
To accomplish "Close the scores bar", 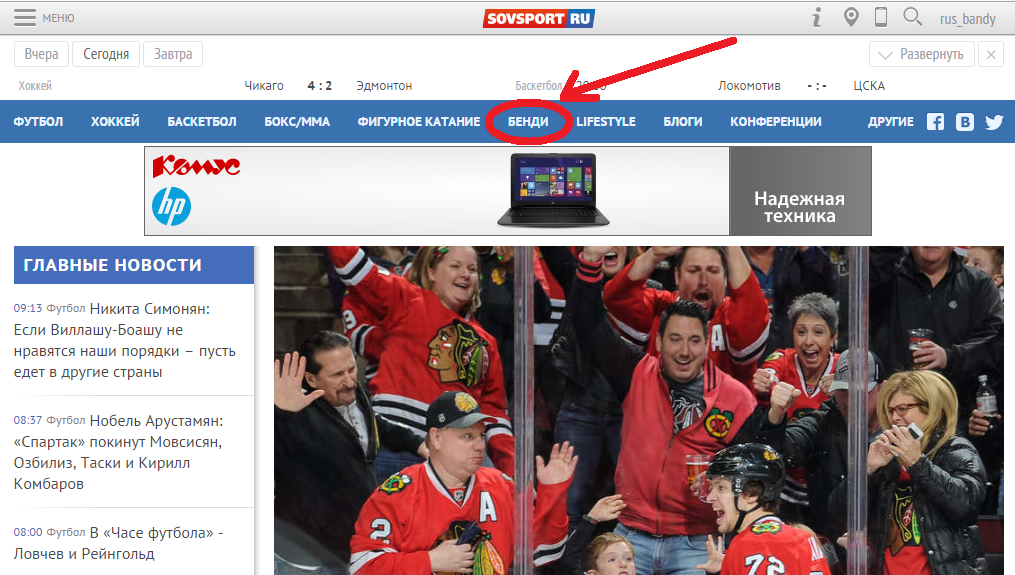I will point(991,54).
